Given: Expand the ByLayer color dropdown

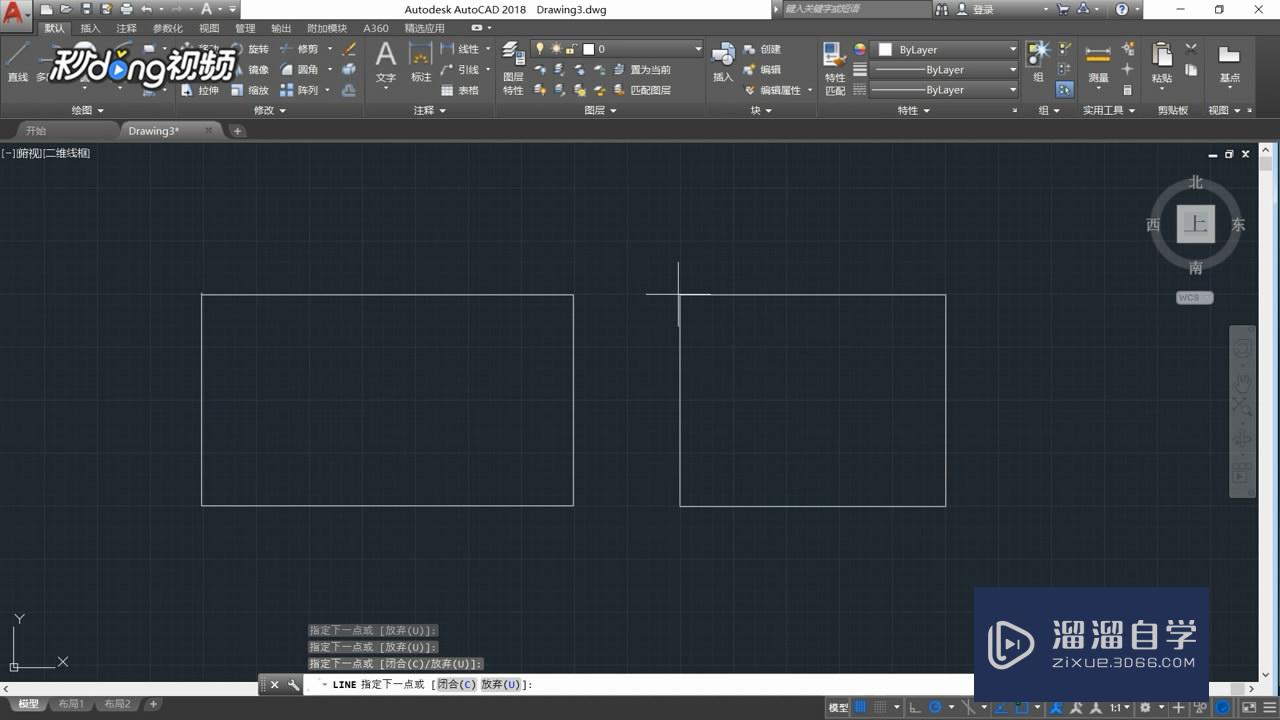Looking at the screenshot, I should tap(1013, 48).
